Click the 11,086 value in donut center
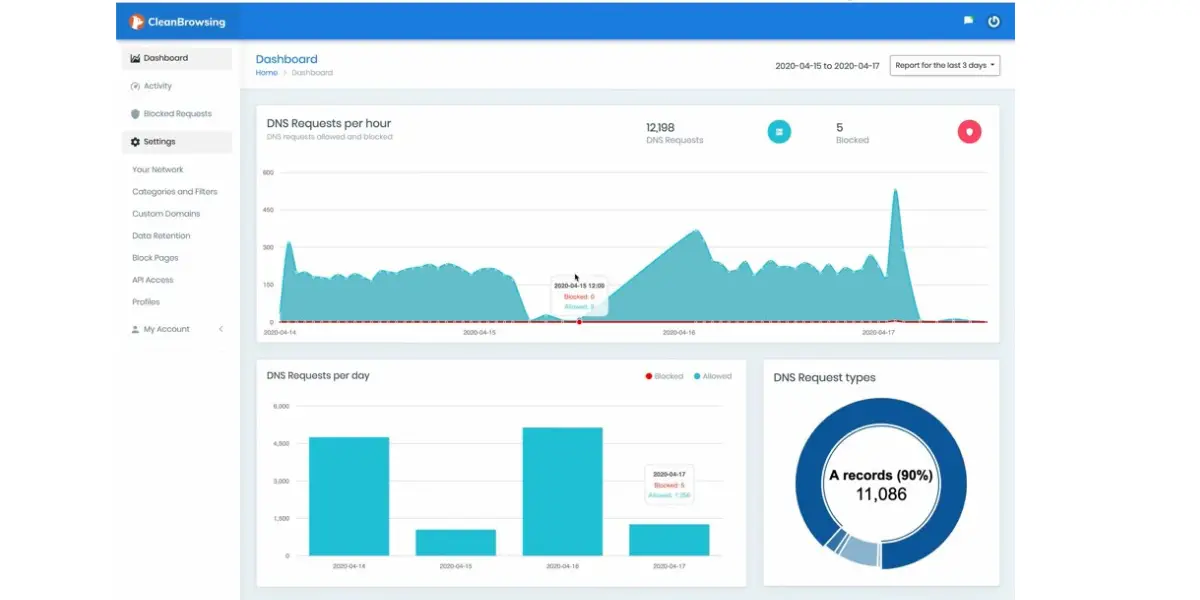This screenshot has height=600, width=1200. tap(881, 493)
